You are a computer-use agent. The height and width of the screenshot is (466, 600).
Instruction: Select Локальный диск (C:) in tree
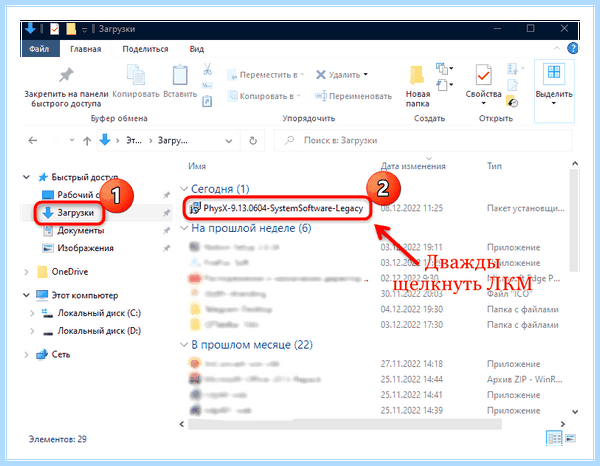click(x=91, y=313)
